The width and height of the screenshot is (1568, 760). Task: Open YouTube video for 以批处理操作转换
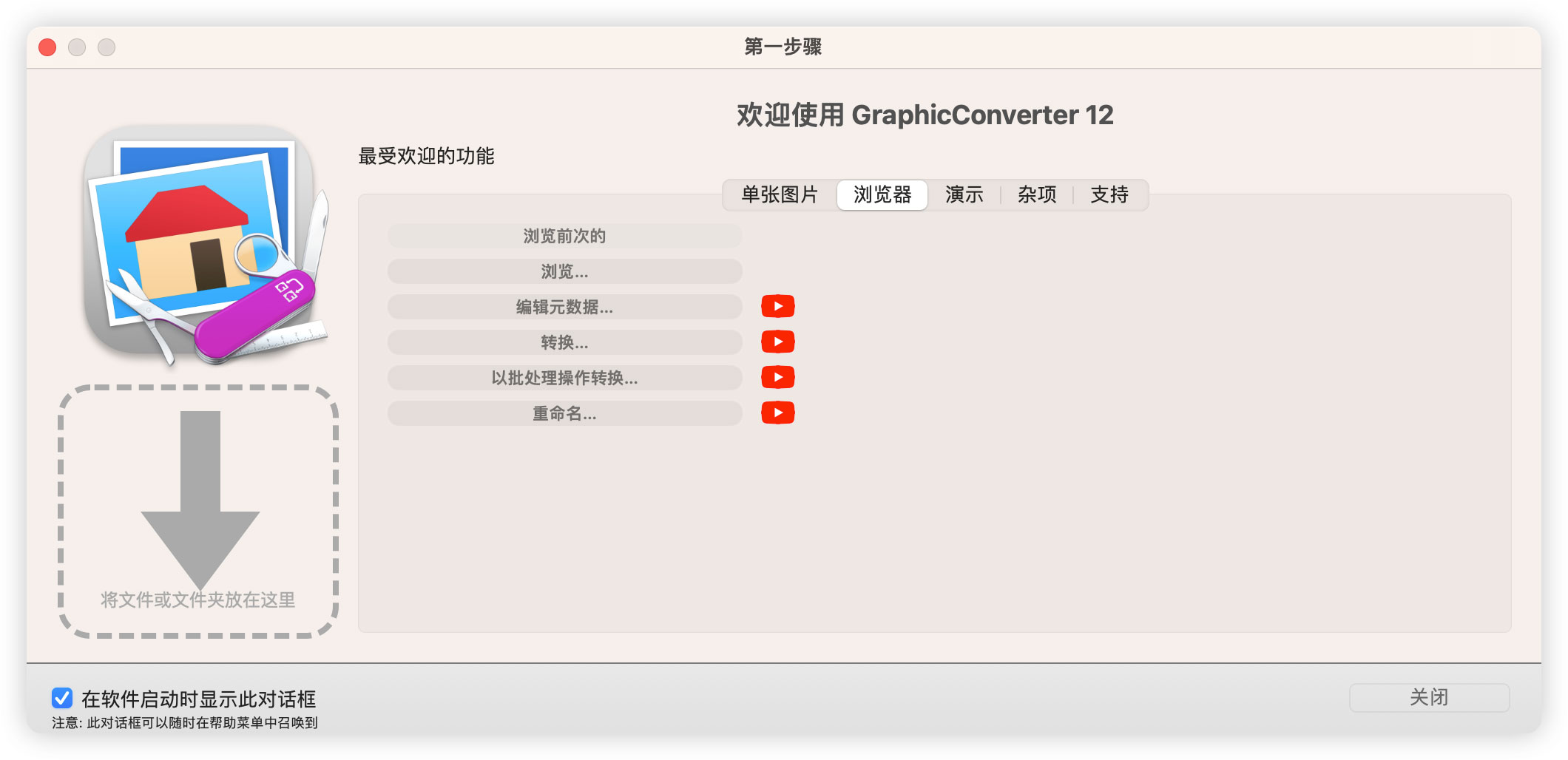tap(778, 377)
